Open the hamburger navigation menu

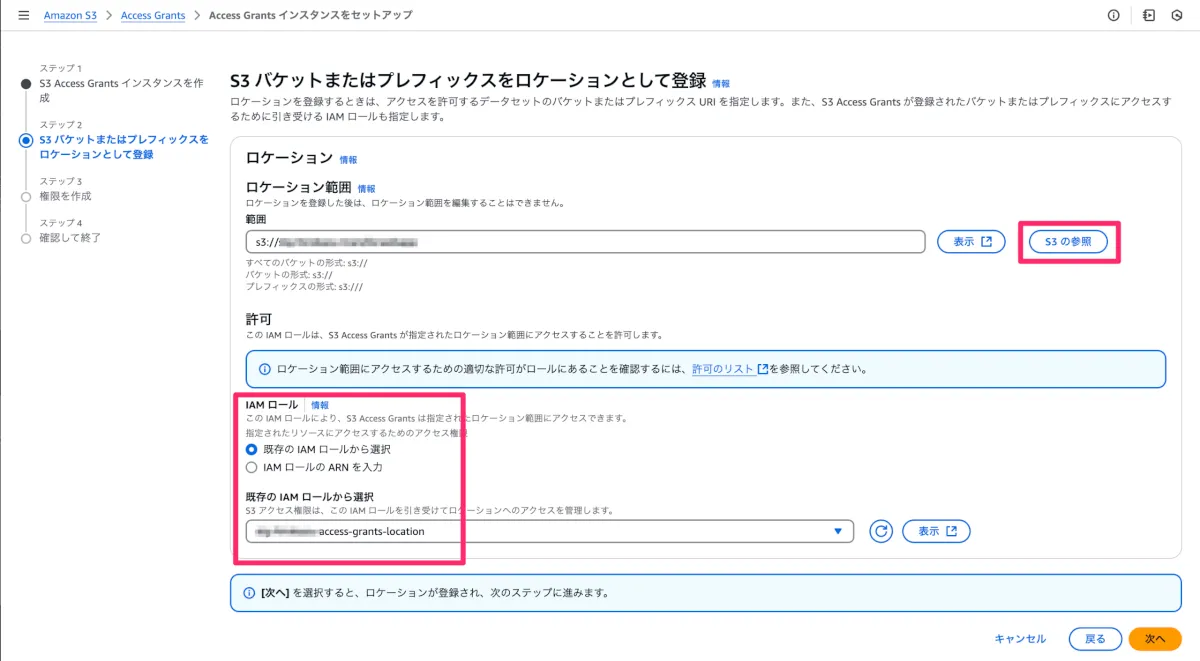tap(24, 15)
